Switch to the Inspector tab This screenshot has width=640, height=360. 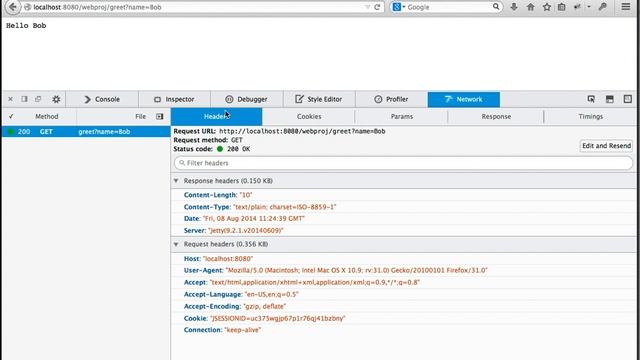point(174,99)
